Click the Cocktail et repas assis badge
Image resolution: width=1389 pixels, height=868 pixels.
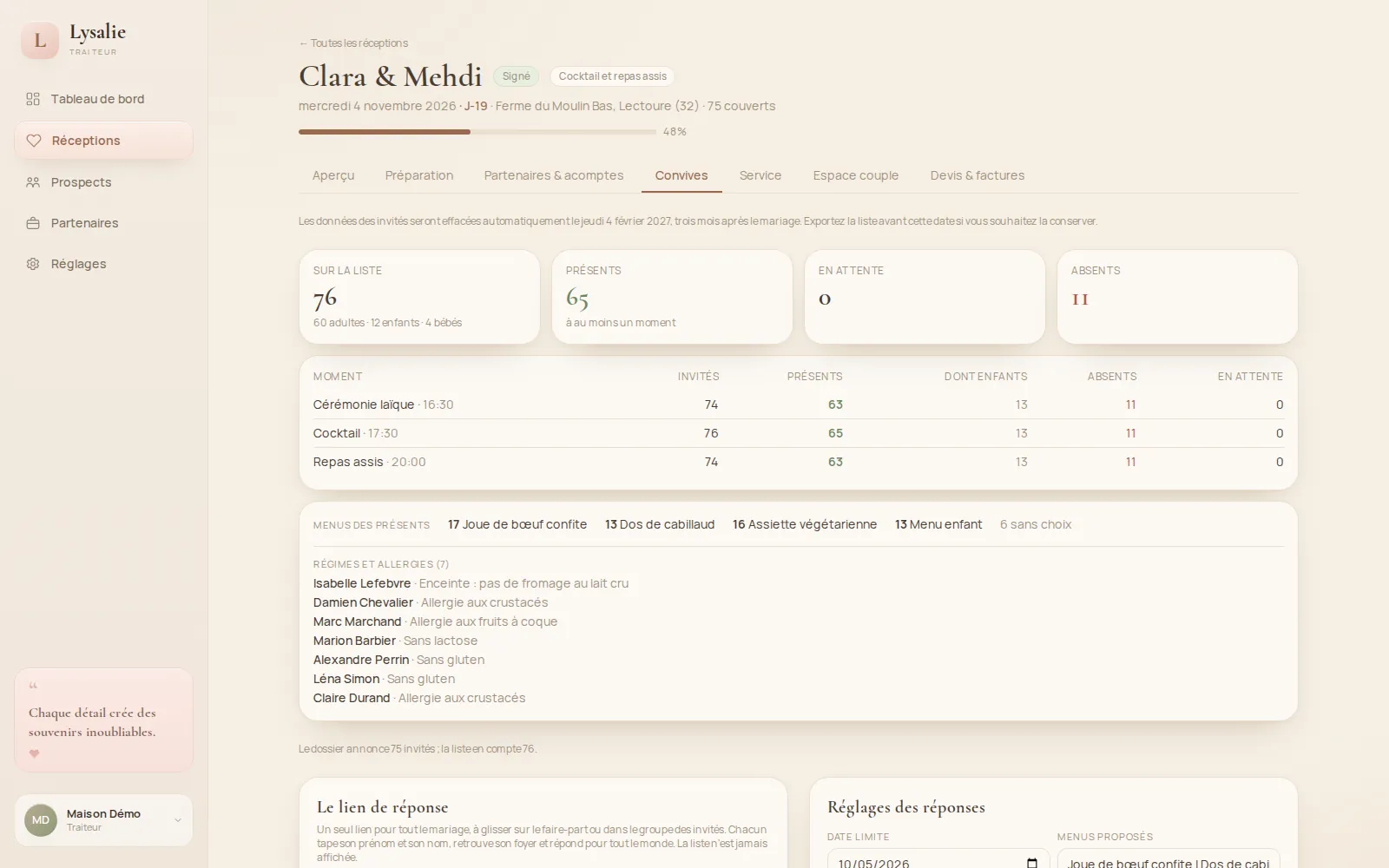tap(612, 76)
